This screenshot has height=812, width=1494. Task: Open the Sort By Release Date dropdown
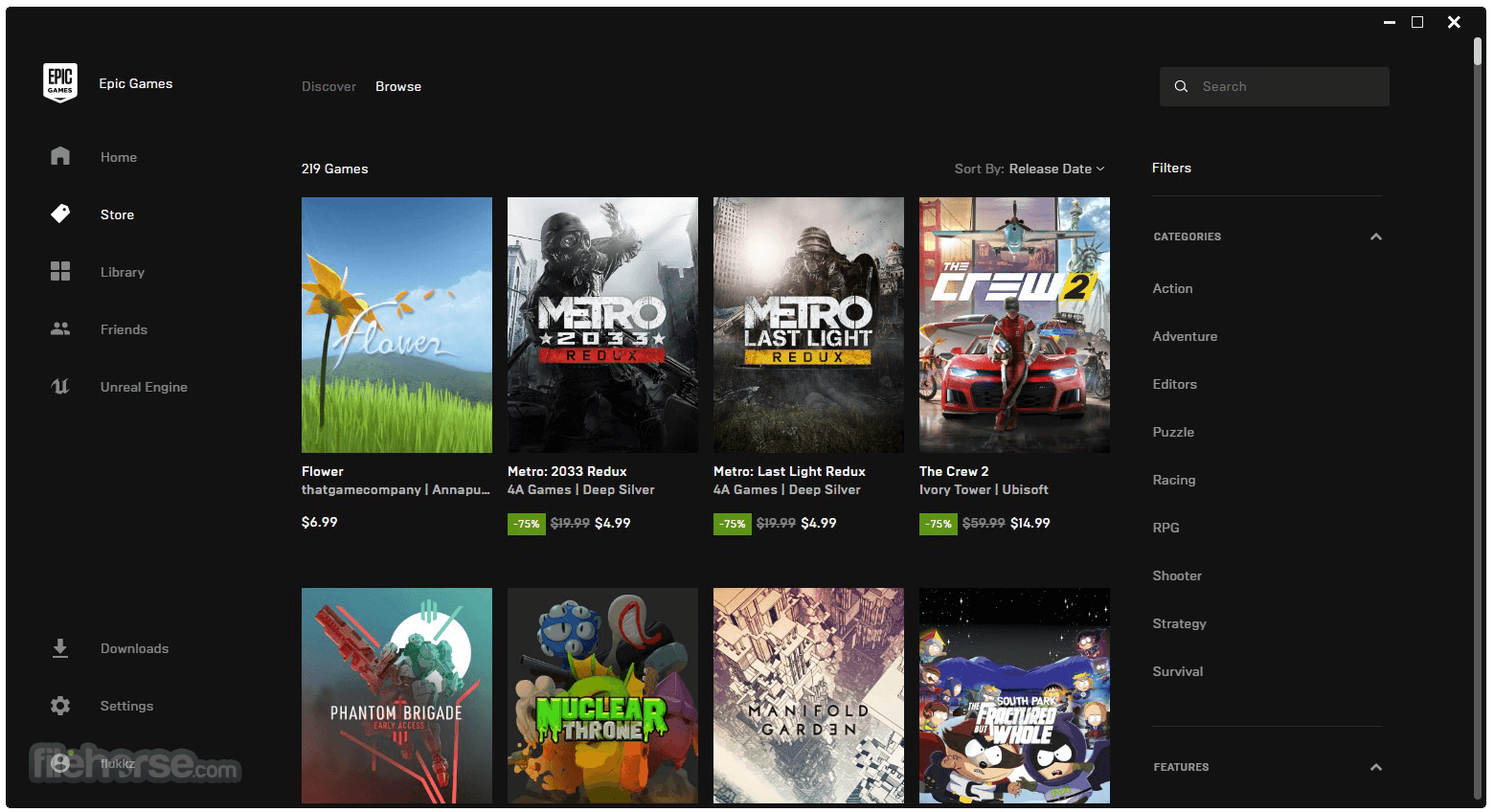[1030, 169]
